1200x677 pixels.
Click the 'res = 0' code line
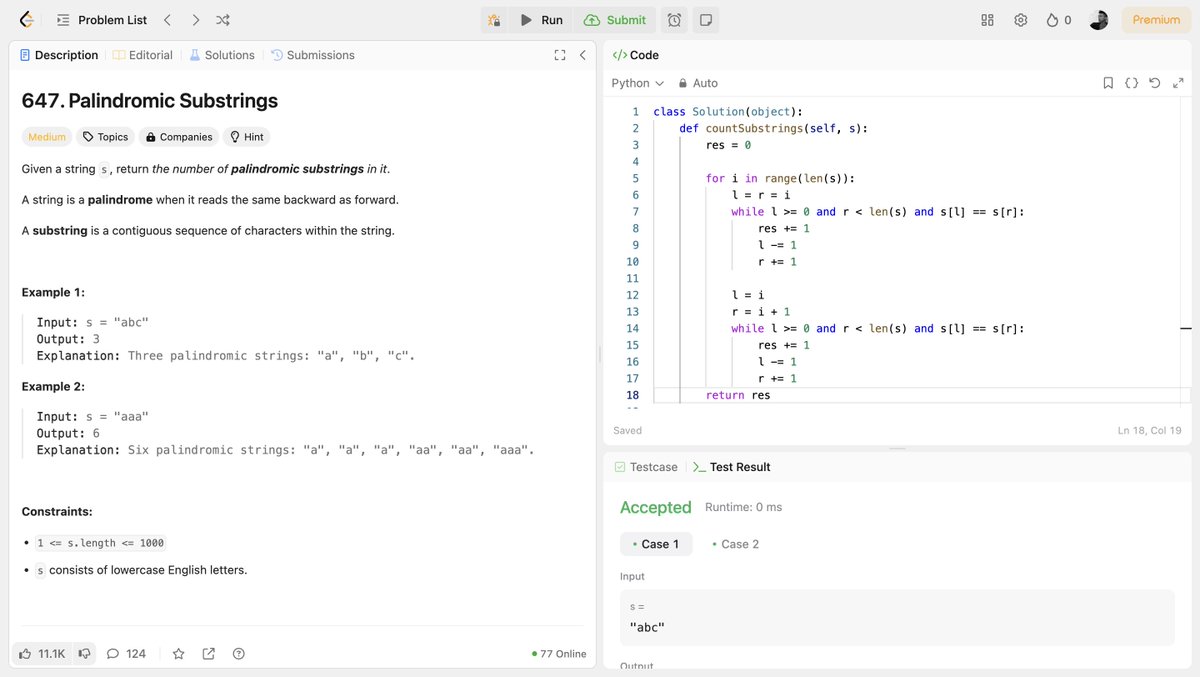(x=728, y=145)
